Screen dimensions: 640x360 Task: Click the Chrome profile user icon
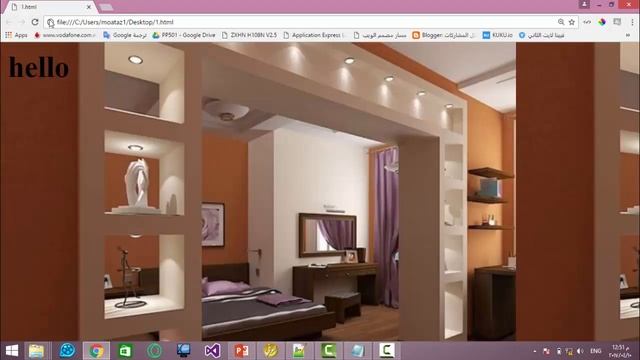point(584,4)
